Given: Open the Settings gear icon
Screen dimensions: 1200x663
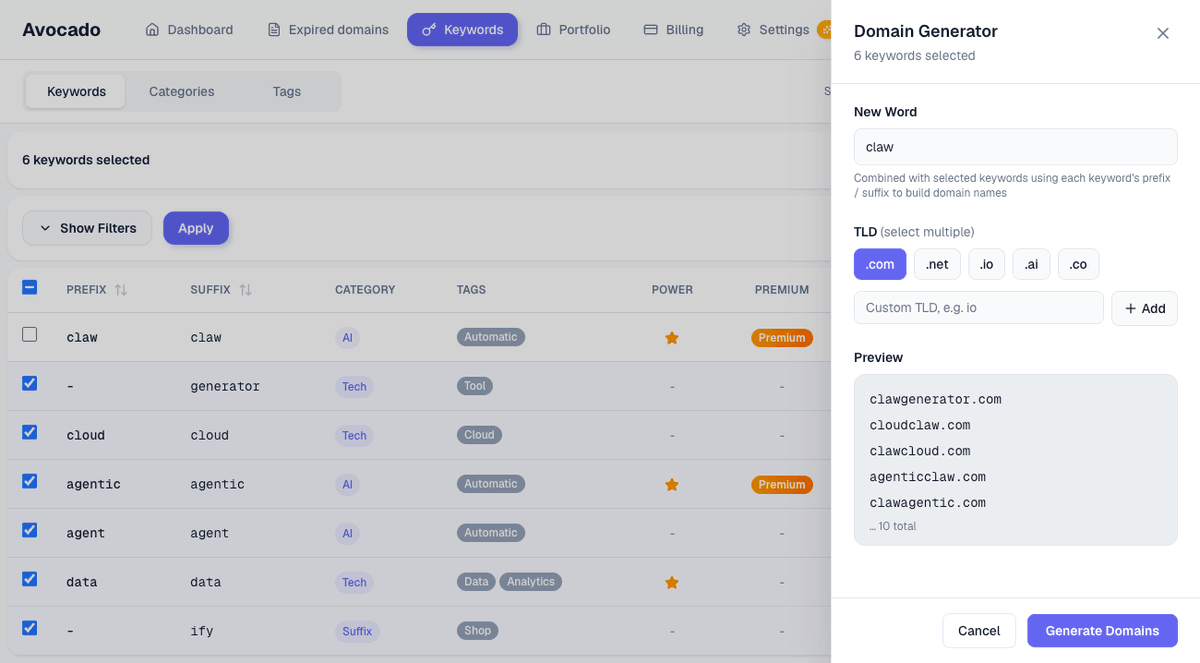Looking at the screenshot, I should (744, 30).
